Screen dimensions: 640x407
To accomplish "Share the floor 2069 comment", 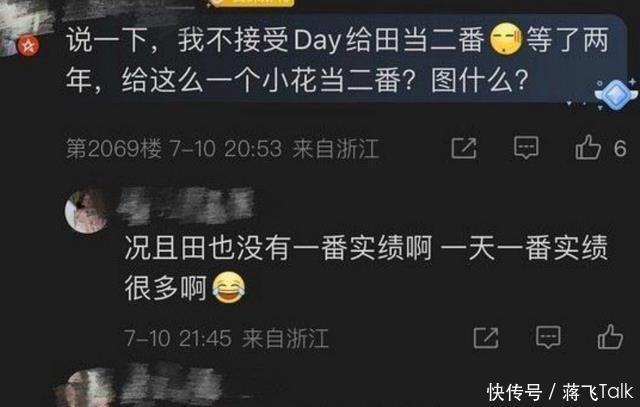I will click(464, 148).
